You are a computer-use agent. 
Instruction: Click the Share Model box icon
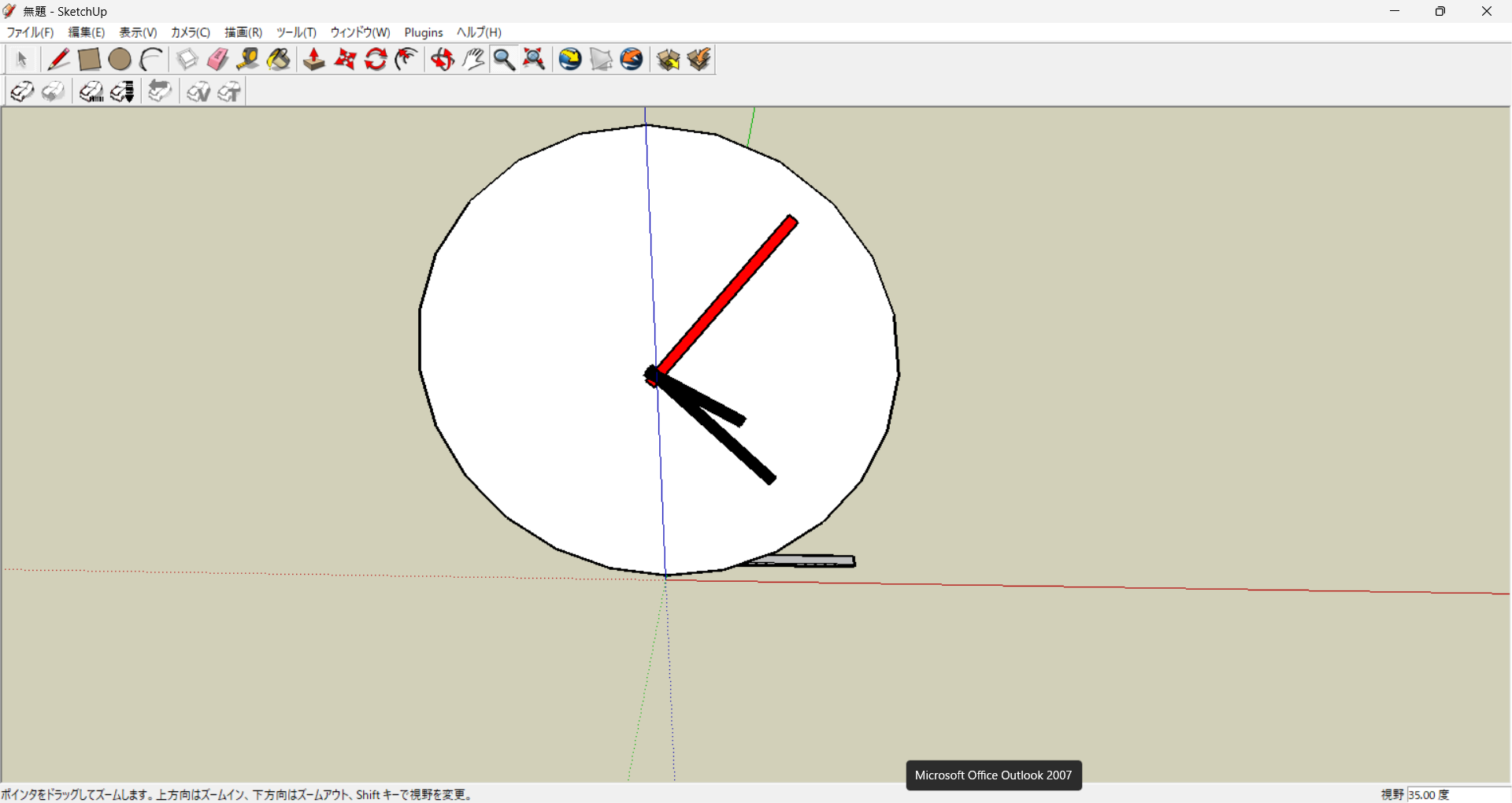tap(699, 60)
